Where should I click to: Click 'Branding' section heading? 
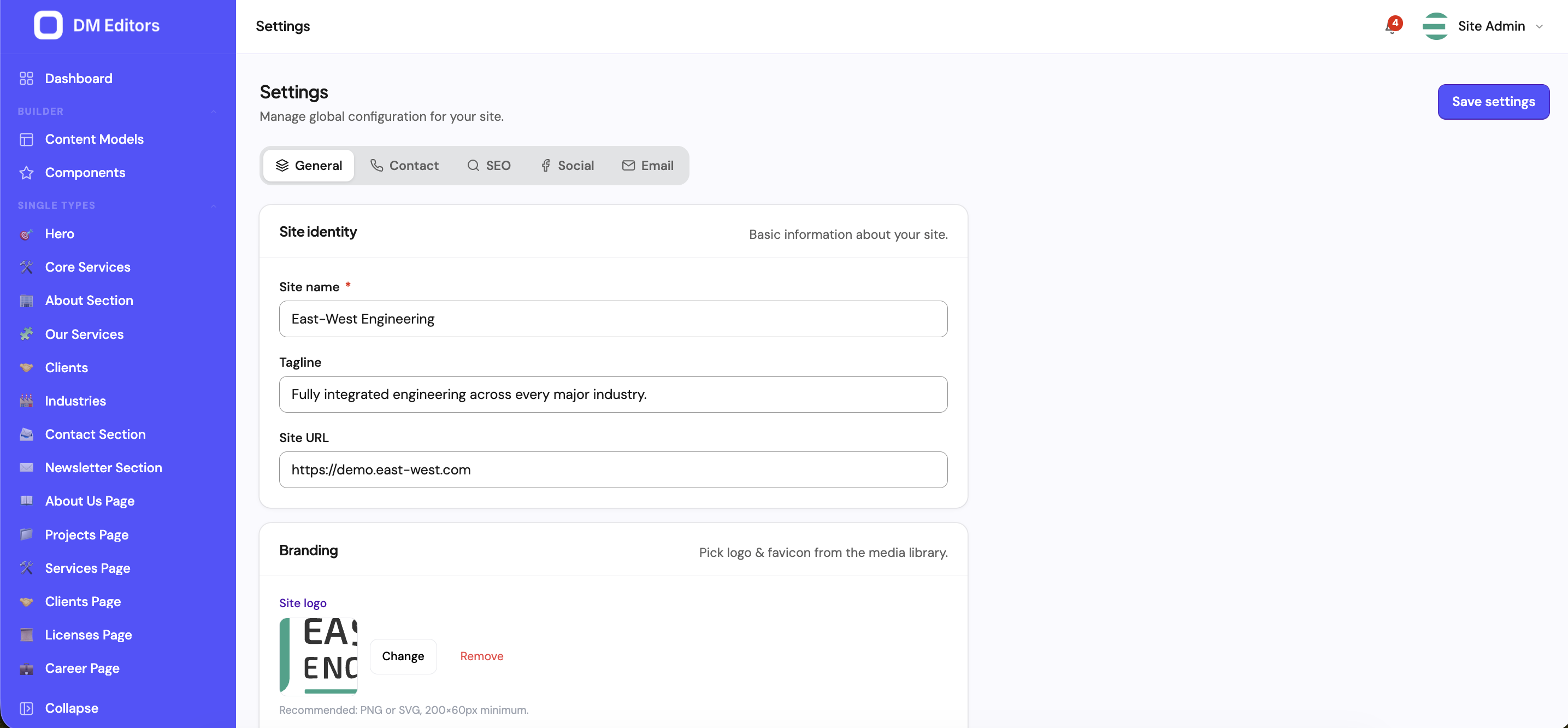coord(309,550)
